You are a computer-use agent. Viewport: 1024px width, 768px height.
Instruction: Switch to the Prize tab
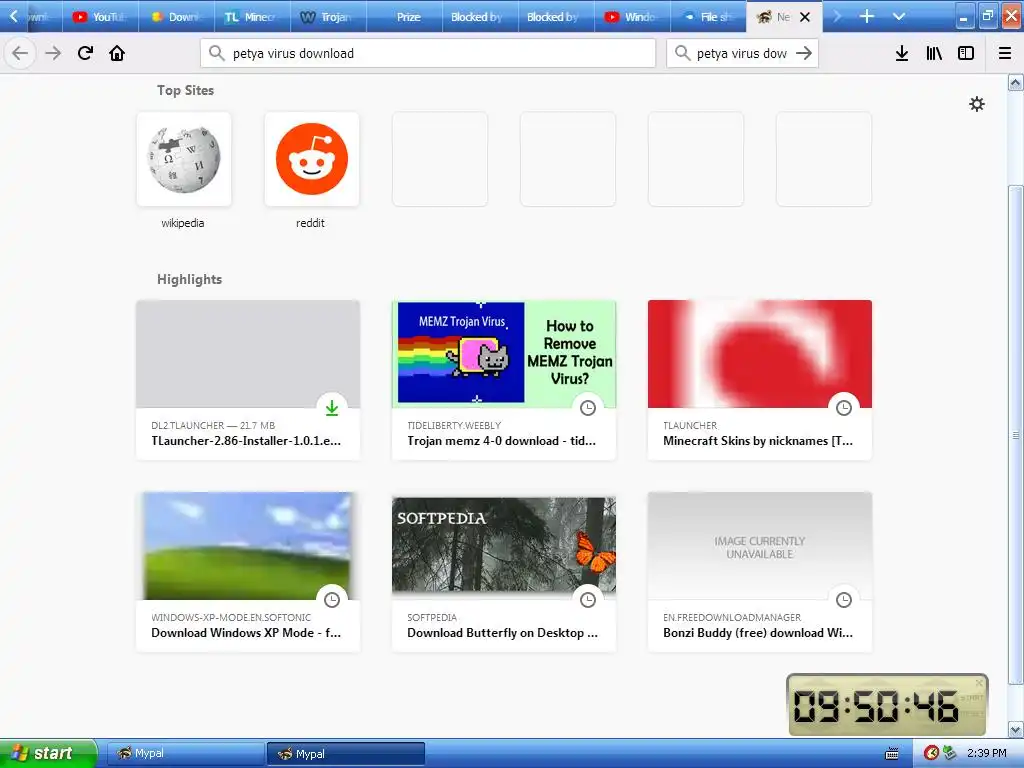coord(404,17)
